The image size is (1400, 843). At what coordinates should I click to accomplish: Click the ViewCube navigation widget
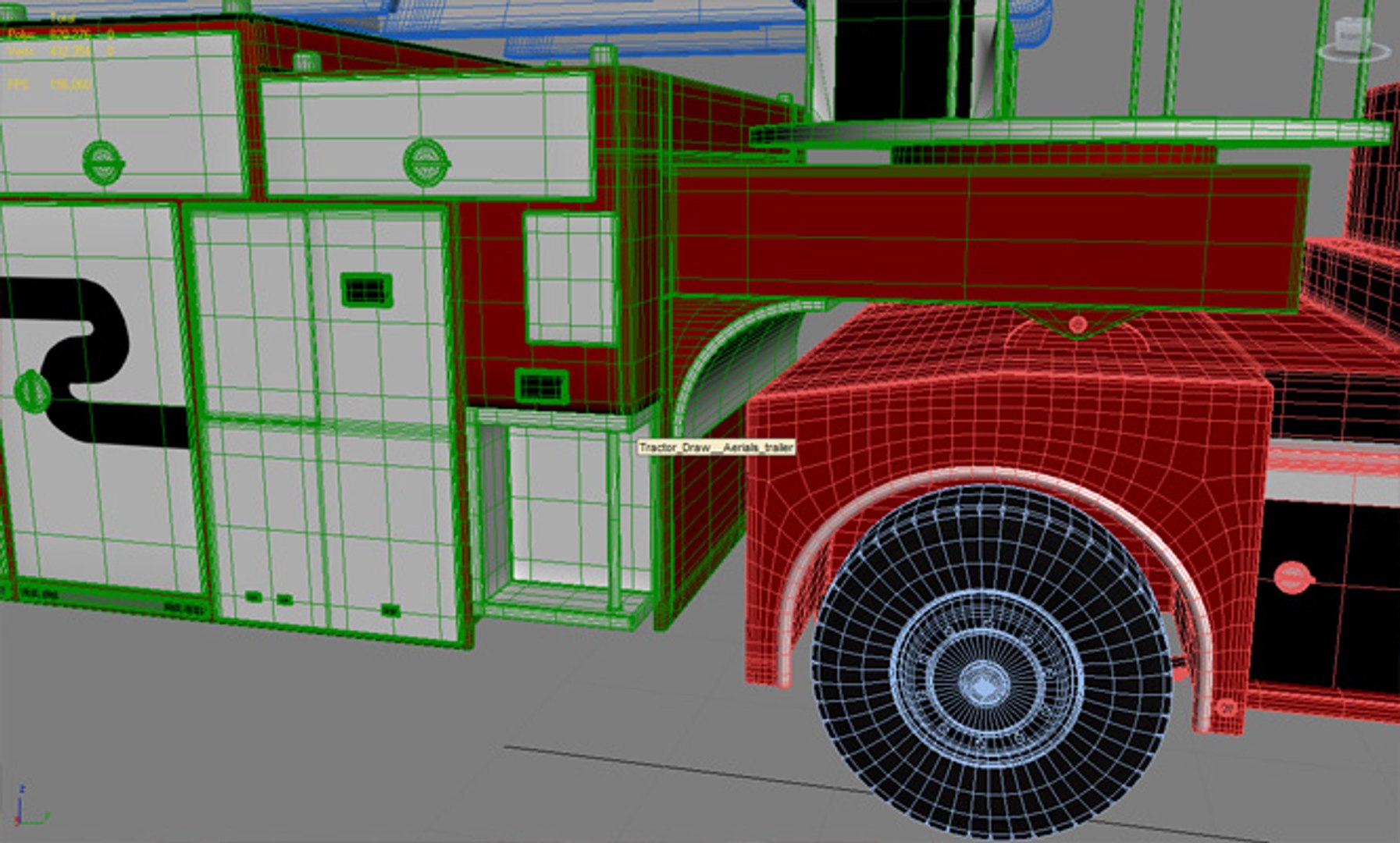[1354, 41]
